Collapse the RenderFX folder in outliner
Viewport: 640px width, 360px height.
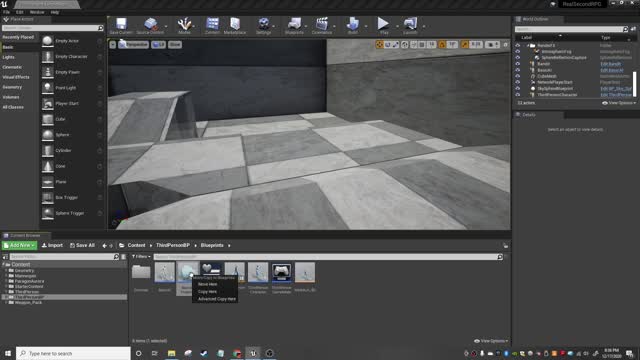[528, 46]
